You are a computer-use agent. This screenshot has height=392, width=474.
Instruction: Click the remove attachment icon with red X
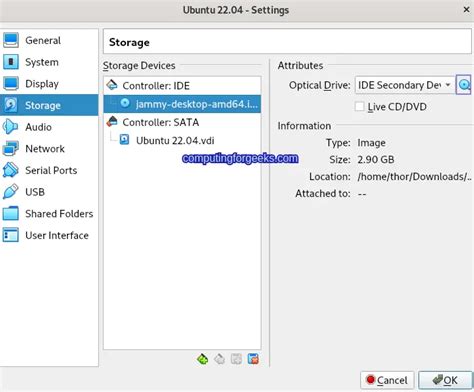(253, 359)
